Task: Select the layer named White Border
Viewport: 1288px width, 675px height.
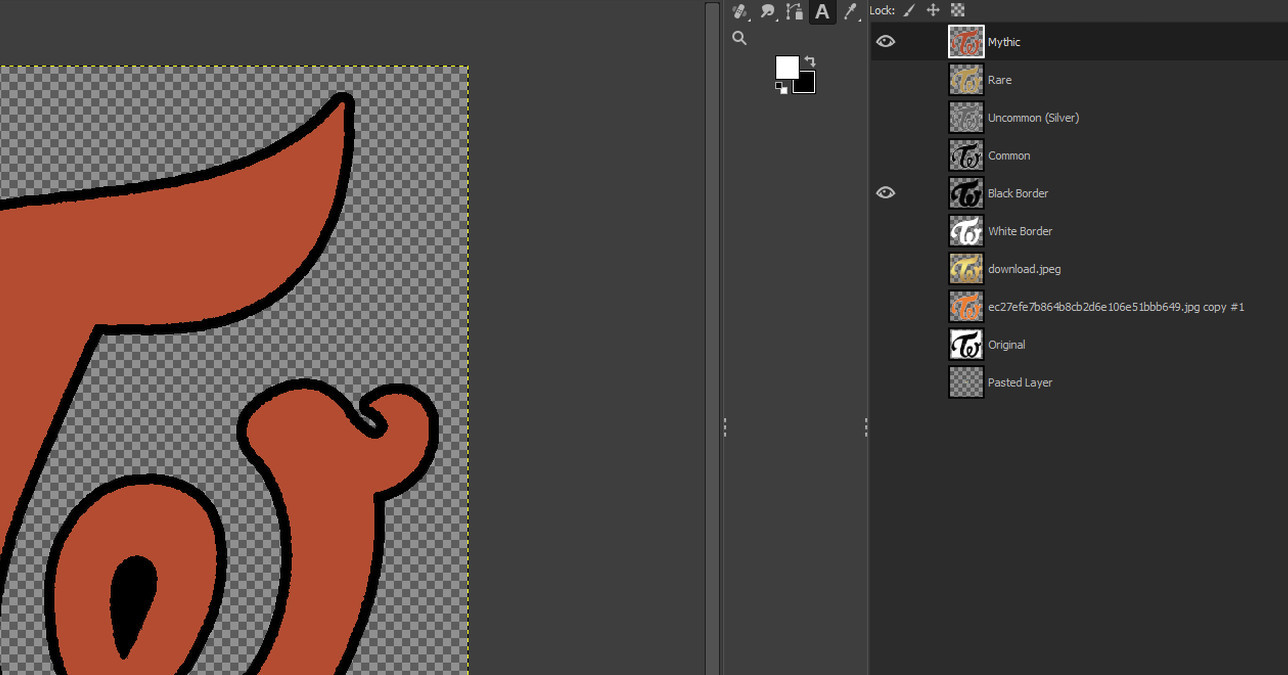Action: [x=1020, y=231]
